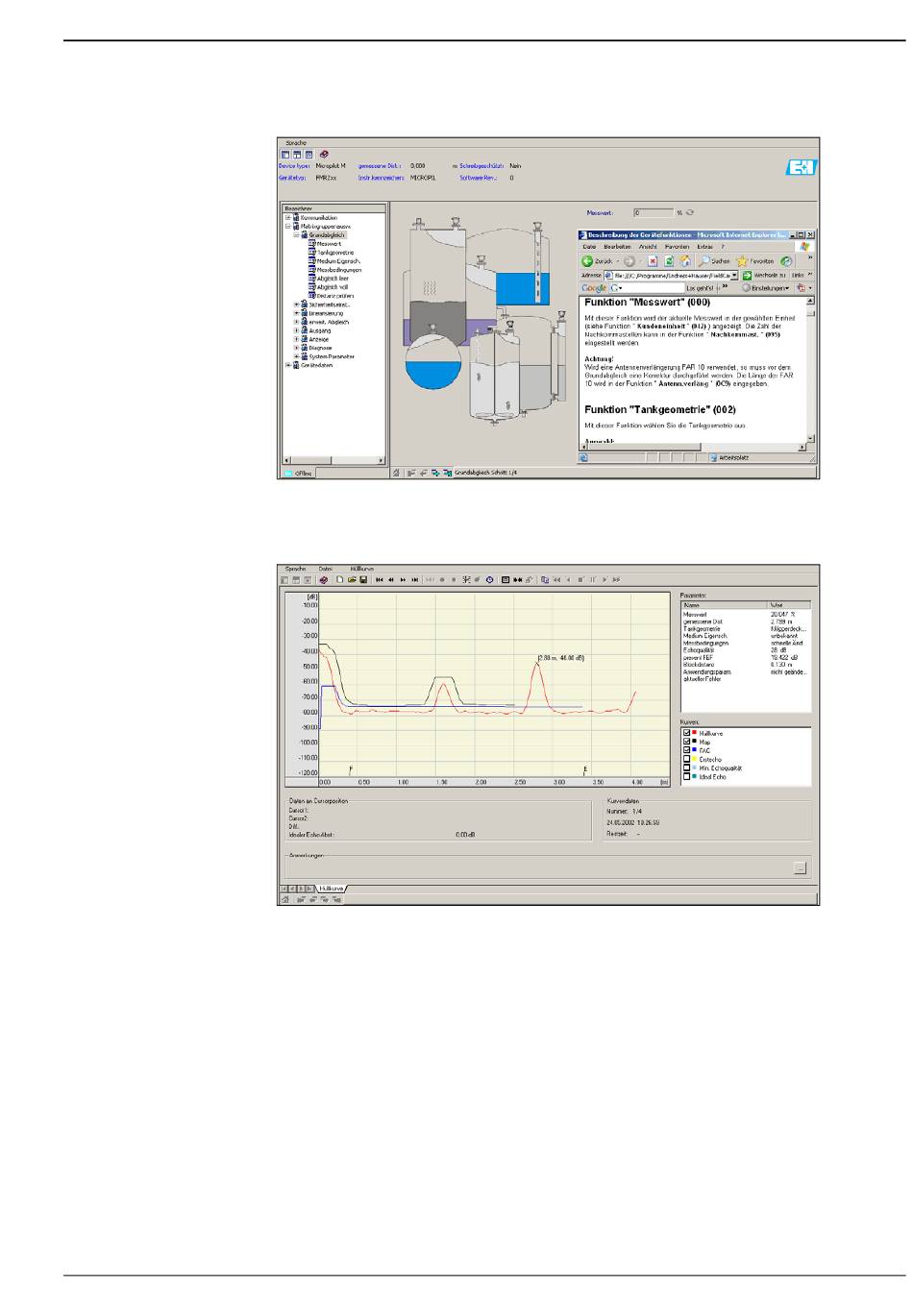Toggle the Map curve checkbox

[x=687, y=743]
